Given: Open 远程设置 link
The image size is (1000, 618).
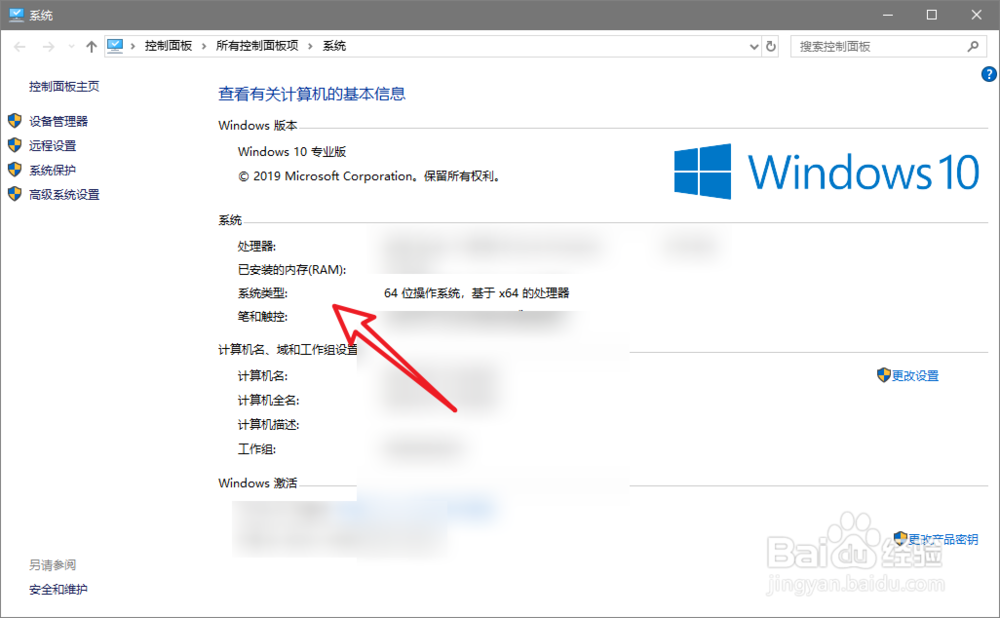Looking at the screenshot, I should (52, 145).
